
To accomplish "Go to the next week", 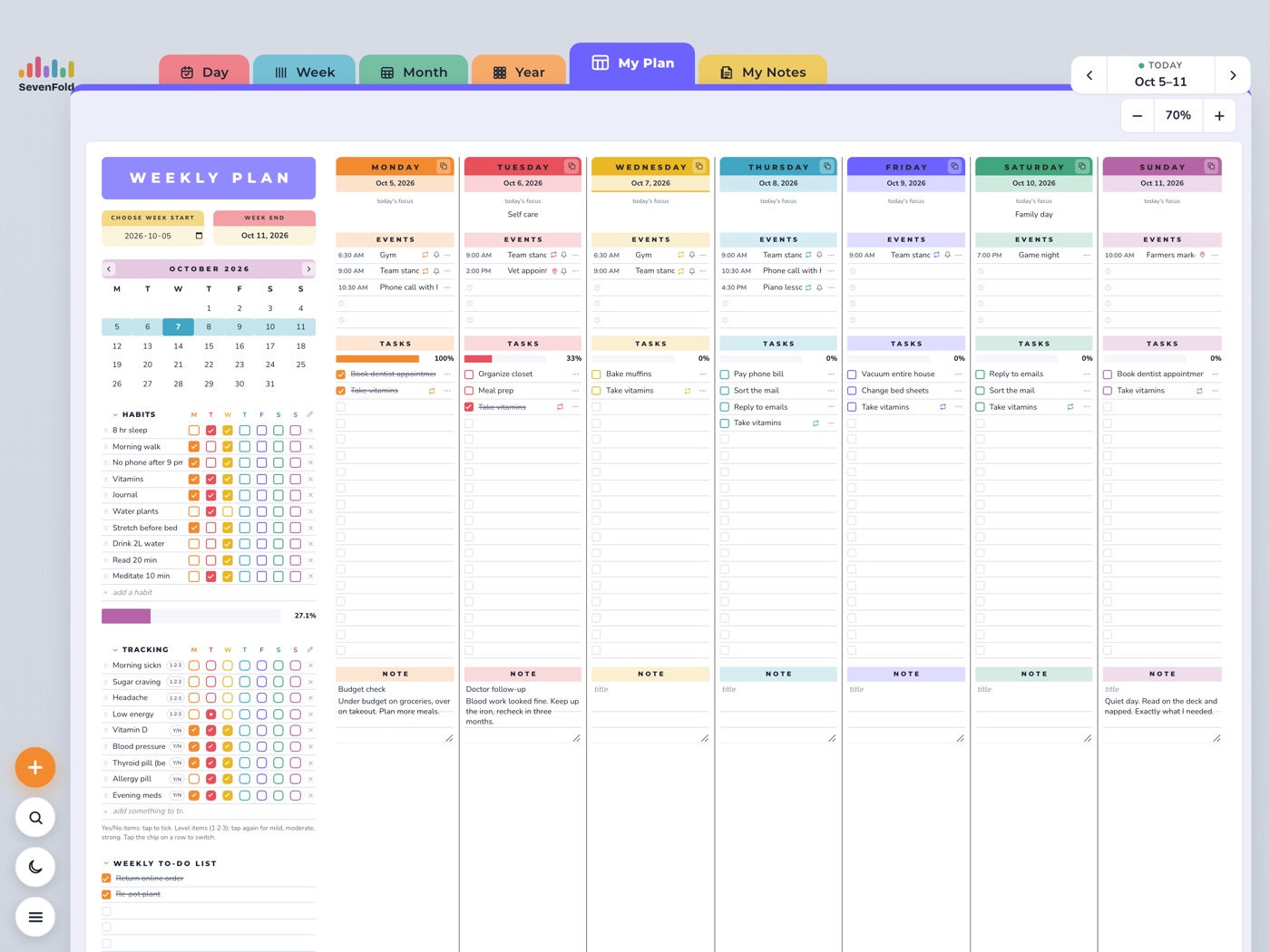I will (1233, 75).
